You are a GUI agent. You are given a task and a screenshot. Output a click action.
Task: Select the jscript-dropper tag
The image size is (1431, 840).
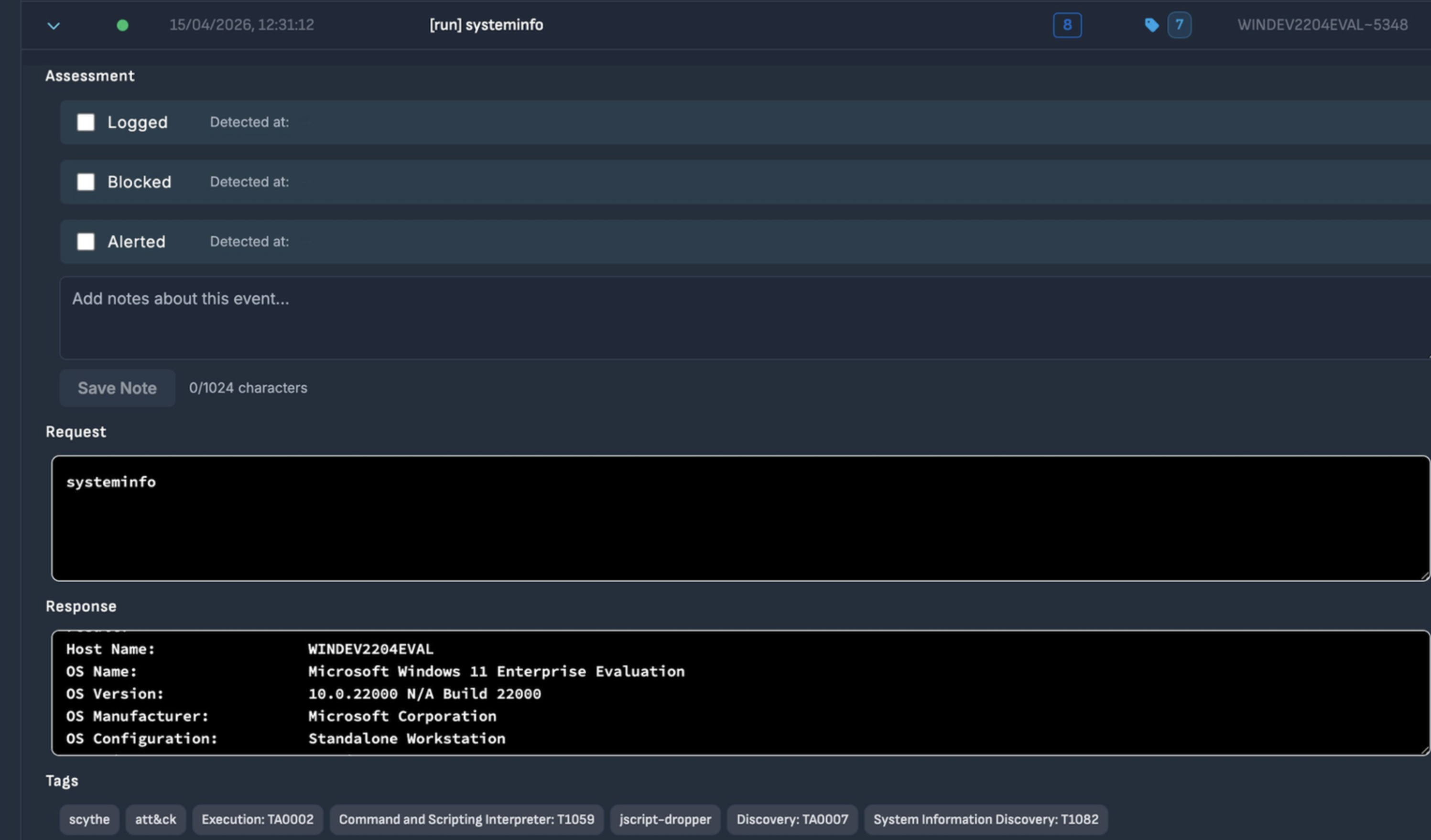click(x=665, y=819)
